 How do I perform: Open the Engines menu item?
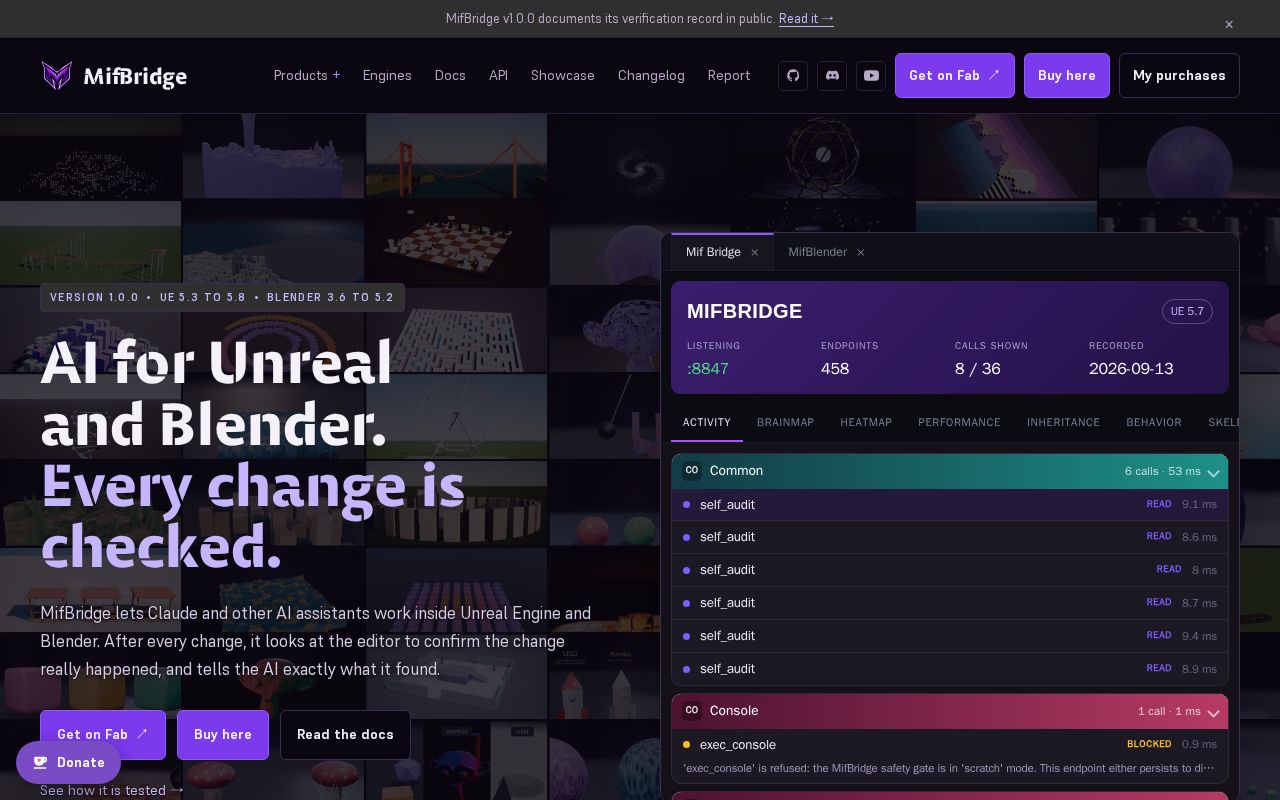pos(387,76)
